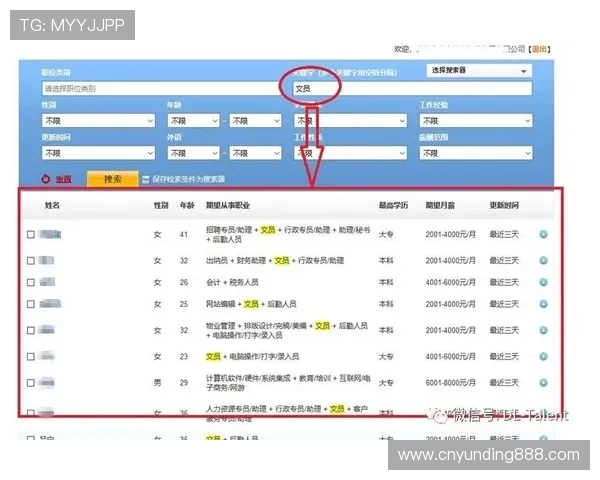600x480 pixels.
Task: Click the 男 gender cell
Action: 157,383
